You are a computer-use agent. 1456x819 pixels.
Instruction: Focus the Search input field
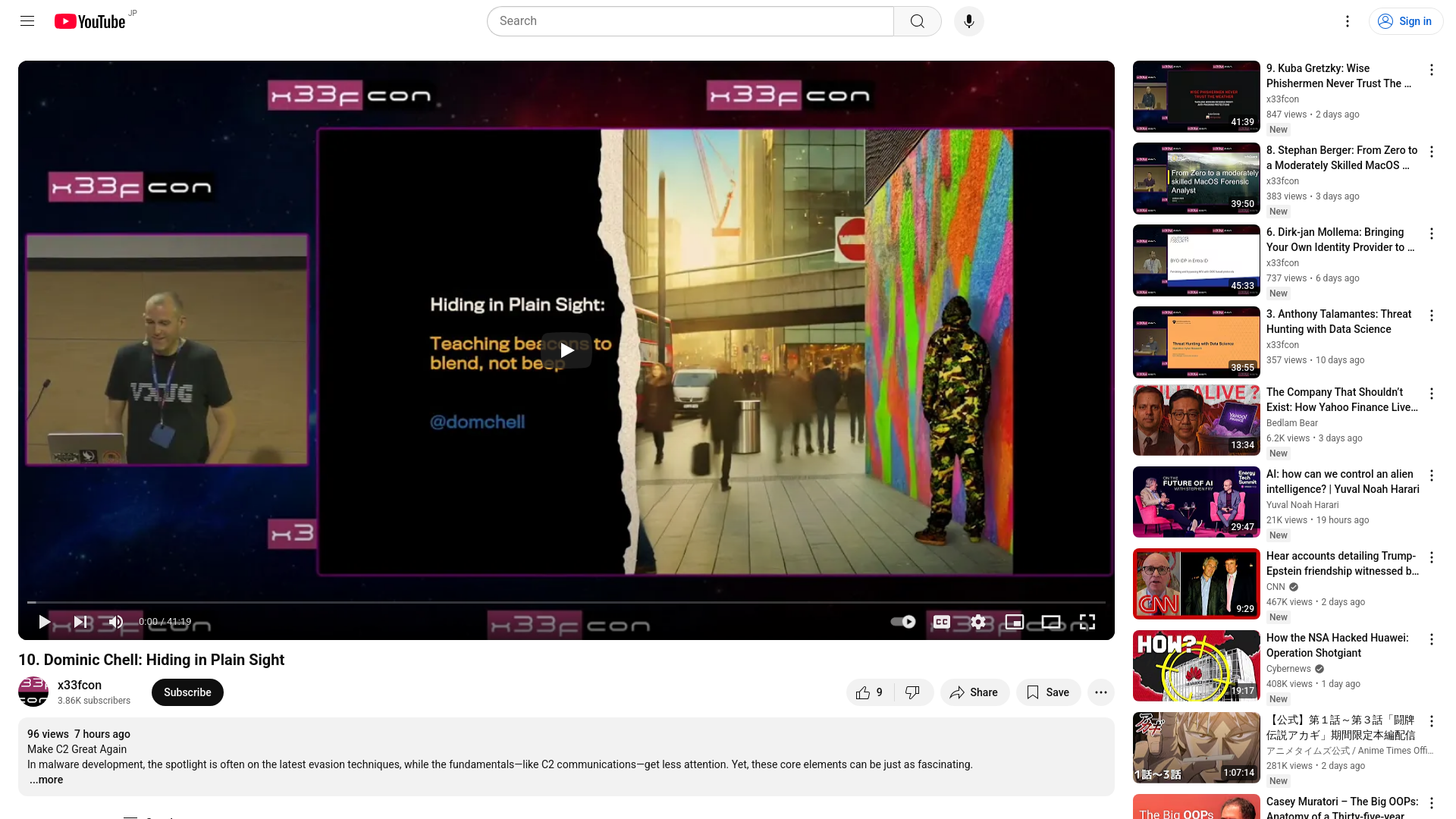point(690,21)
